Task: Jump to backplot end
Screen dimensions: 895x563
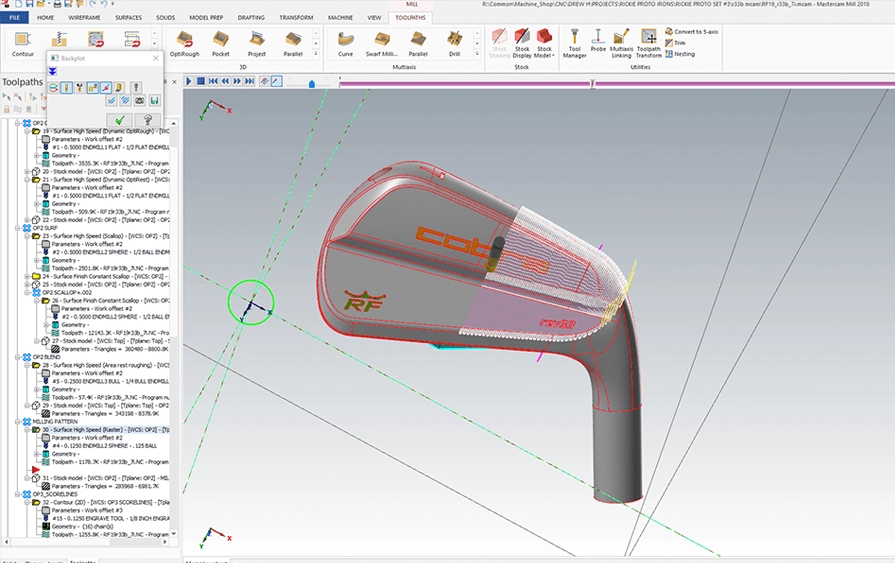Action: coord(249,82)
